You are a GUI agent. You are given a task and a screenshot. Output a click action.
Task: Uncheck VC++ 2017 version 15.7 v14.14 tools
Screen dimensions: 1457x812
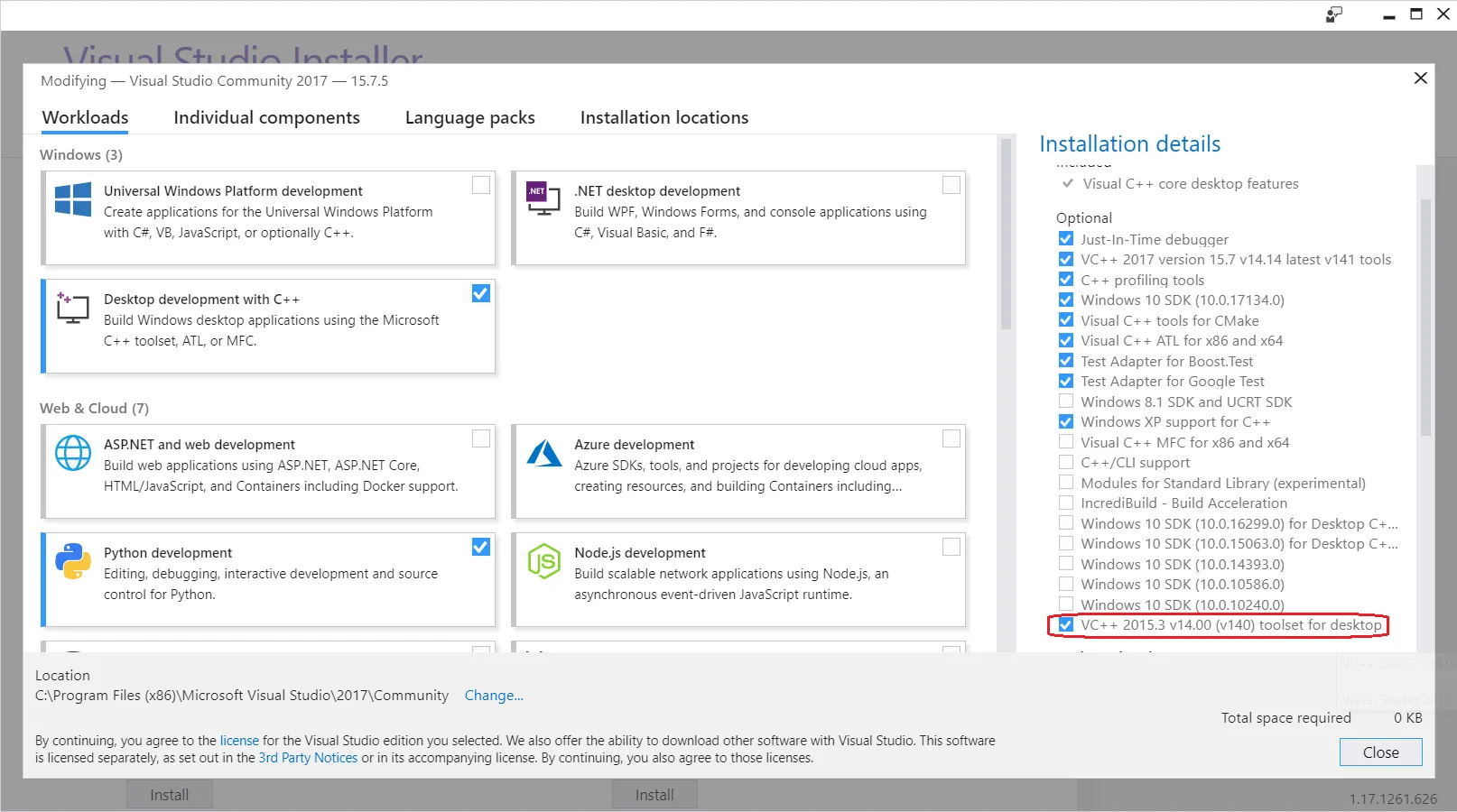[x=1066, y=259]
